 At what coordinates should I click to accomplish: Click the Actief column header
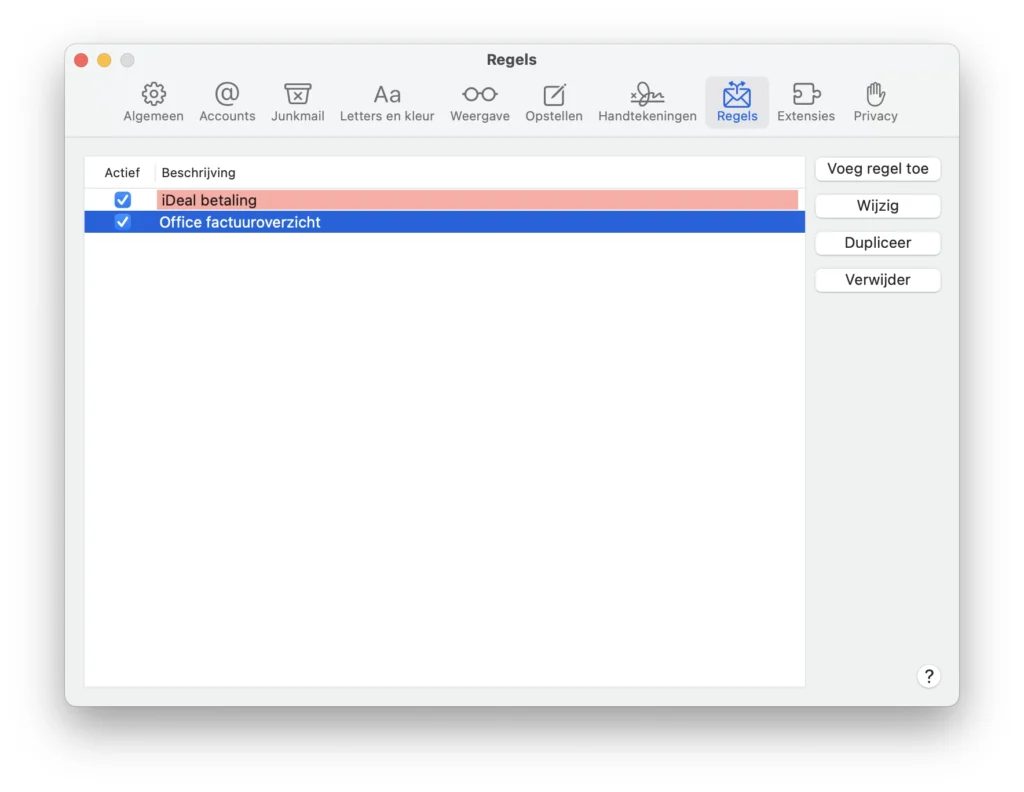122,172
